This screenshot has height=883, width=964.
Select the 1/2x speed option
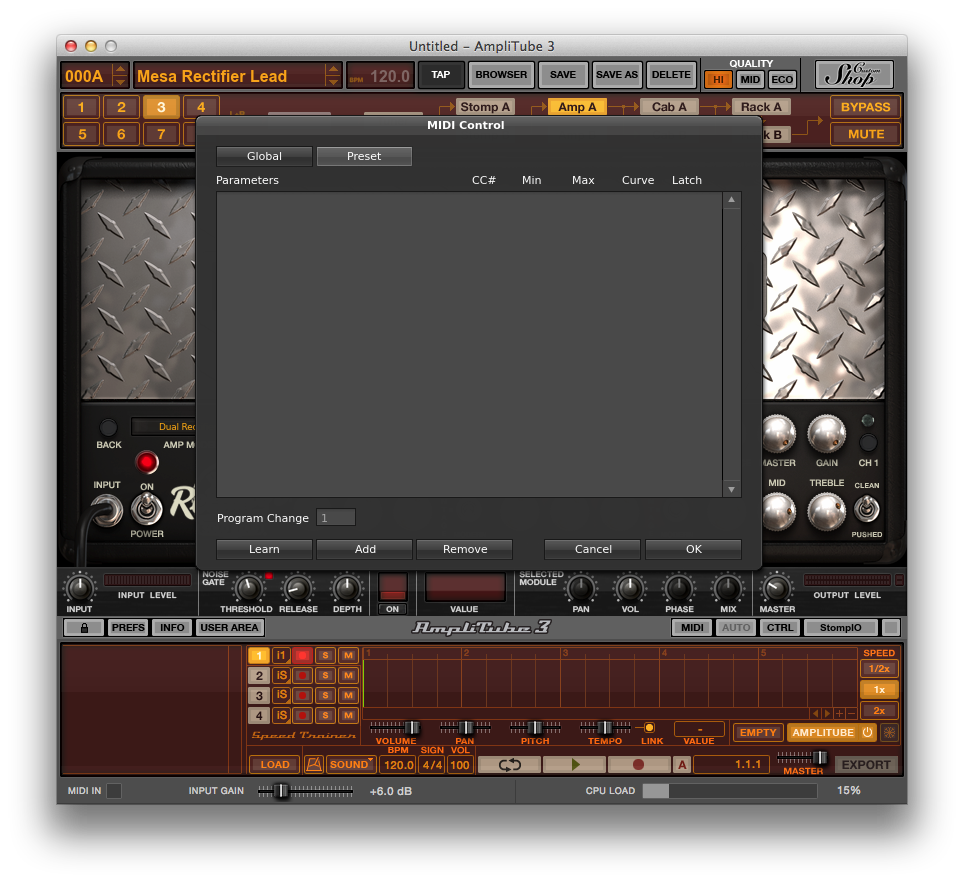[x=879, y=668]
